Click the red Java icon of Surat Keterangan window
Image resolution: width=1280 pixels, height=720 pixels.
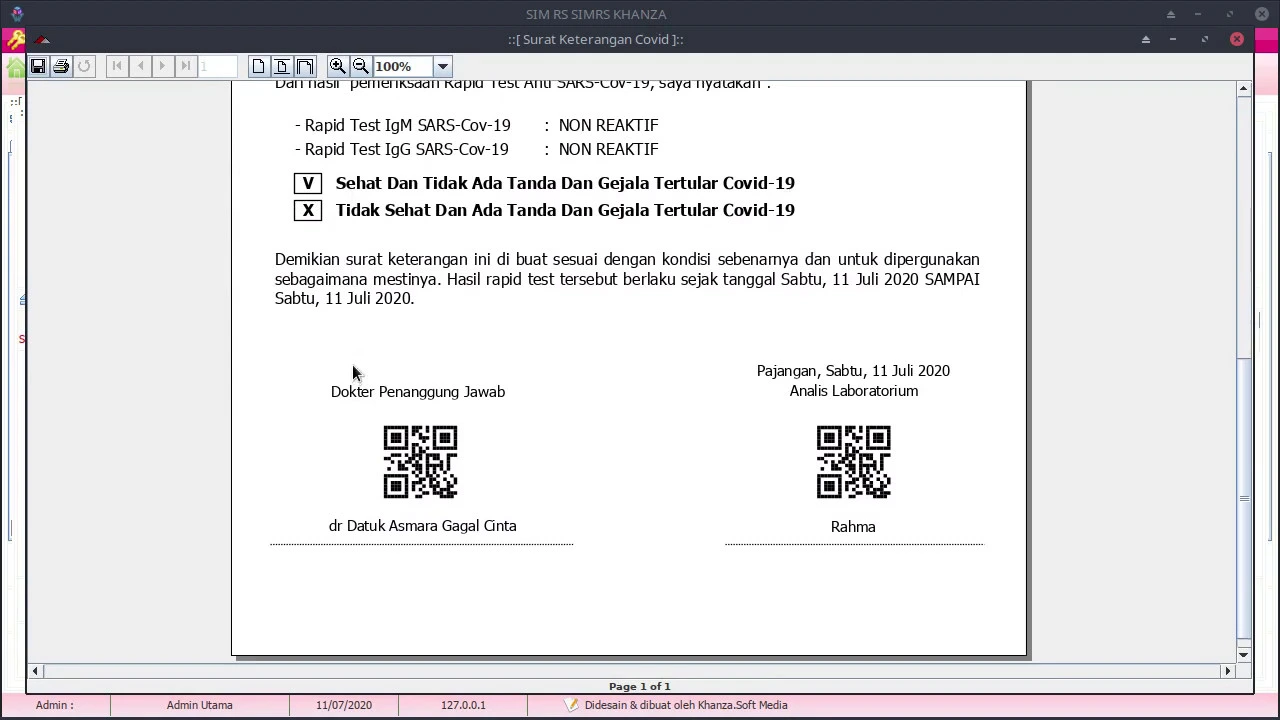(41, 40)
